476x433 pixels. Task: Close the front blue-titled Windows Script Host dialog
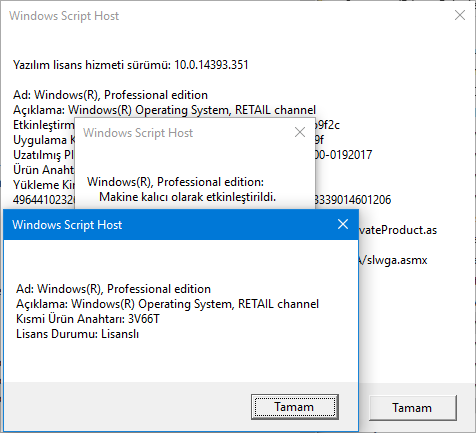(343, 224)
